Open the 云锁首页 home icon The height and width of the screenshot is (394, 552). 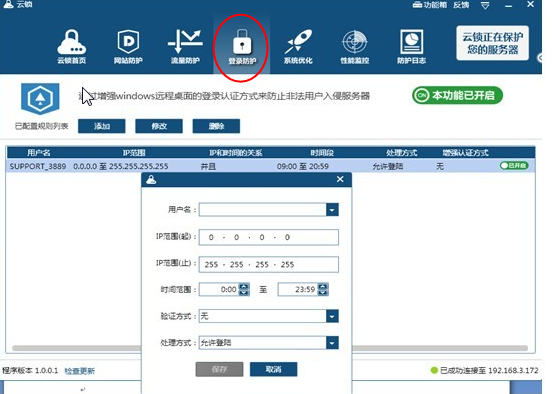click(x=71, y=47)
